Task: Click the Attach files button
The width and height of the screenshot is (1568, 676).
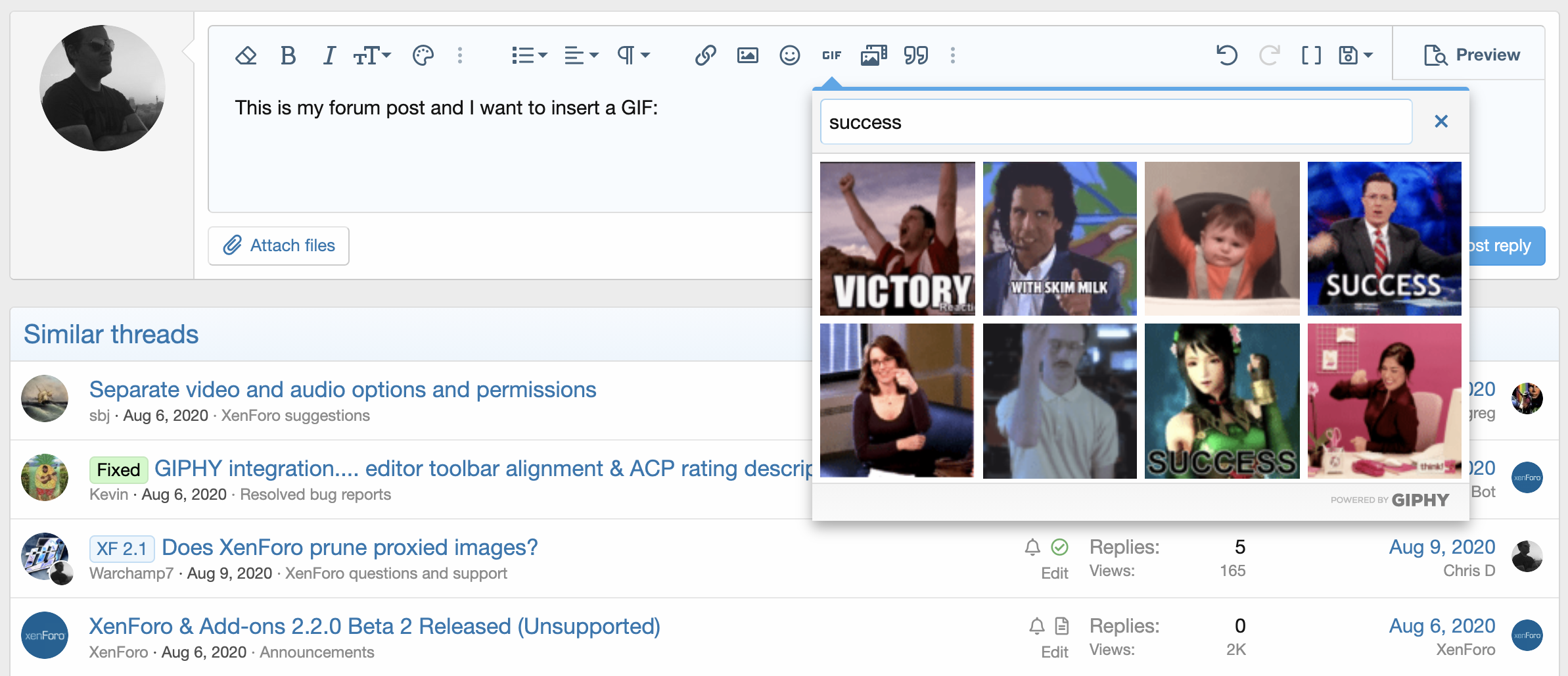Action: point(279,246)
